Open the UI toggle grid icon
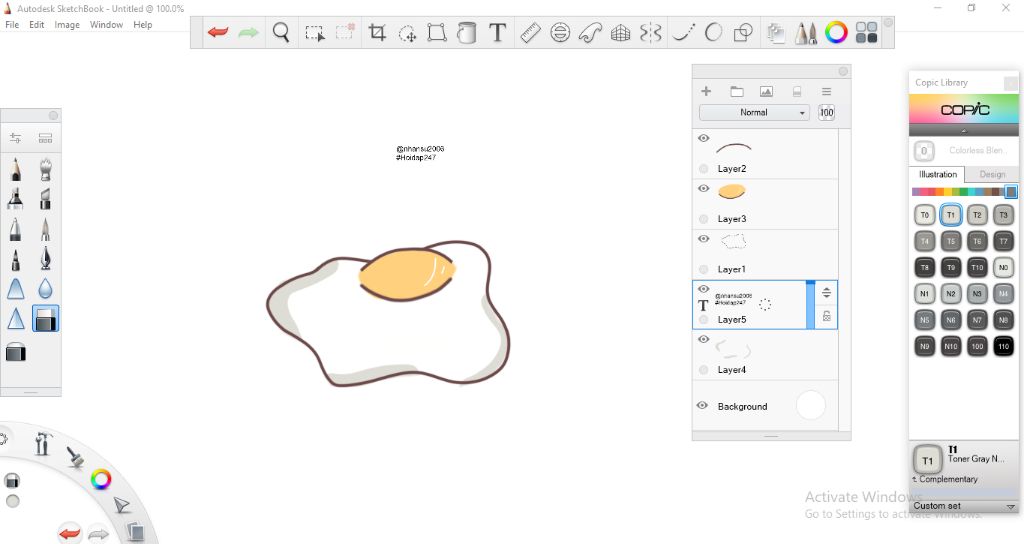The width and height of the screenshot is (1024, 544). coord(867,32)
